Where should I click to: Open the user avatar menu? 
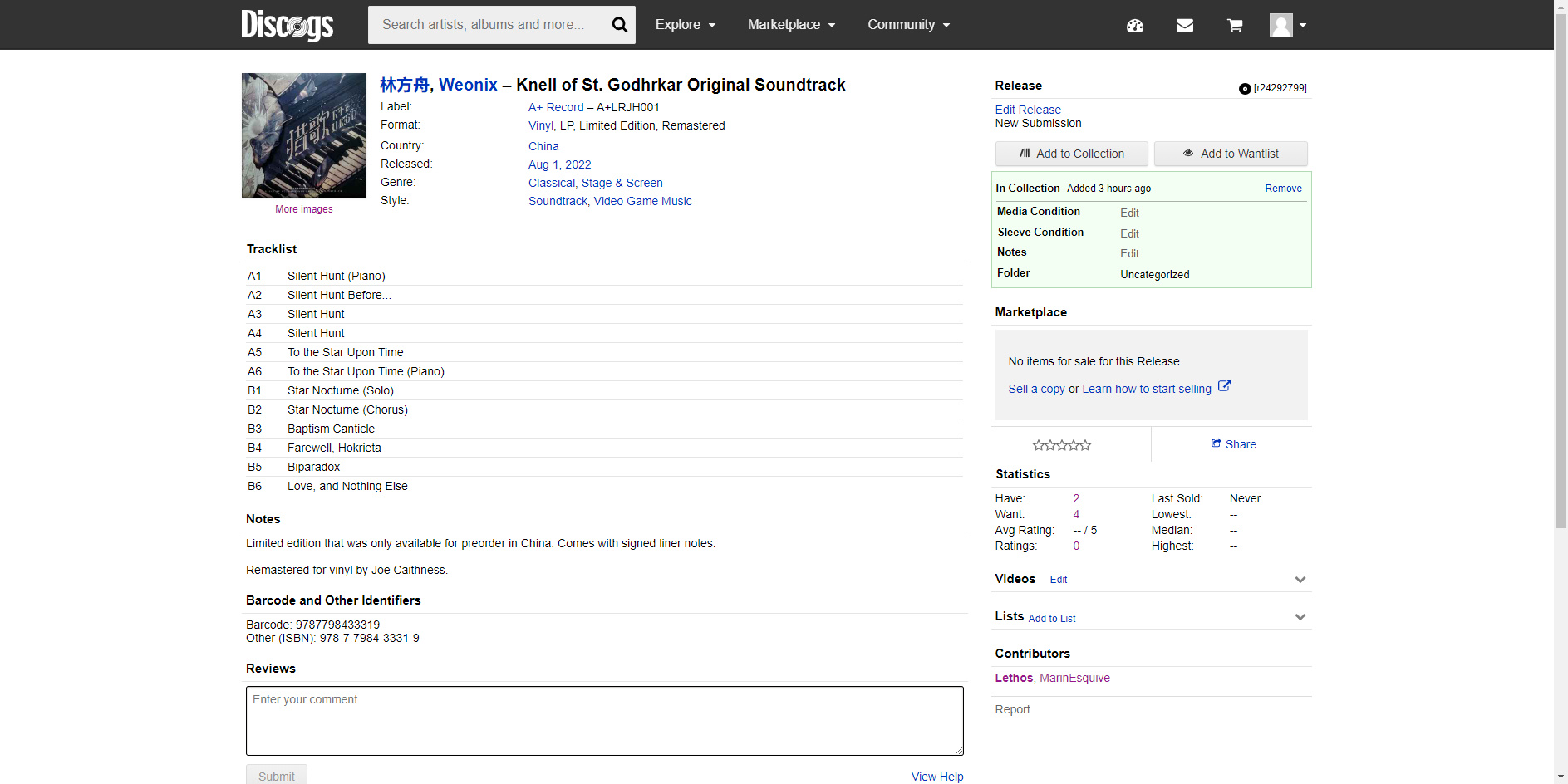(x=1288, y=25)
